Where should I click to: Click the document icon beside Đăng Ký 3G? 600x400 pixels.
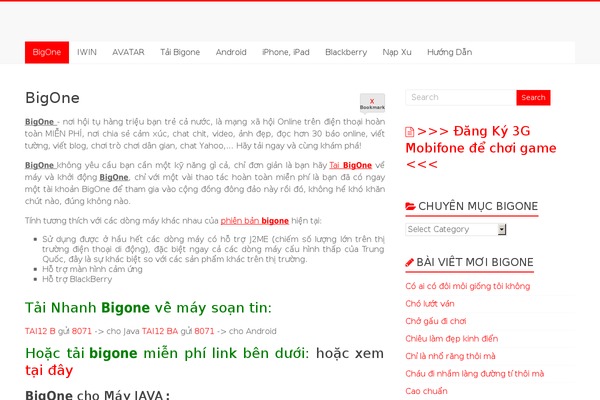[x=409, y=132]
